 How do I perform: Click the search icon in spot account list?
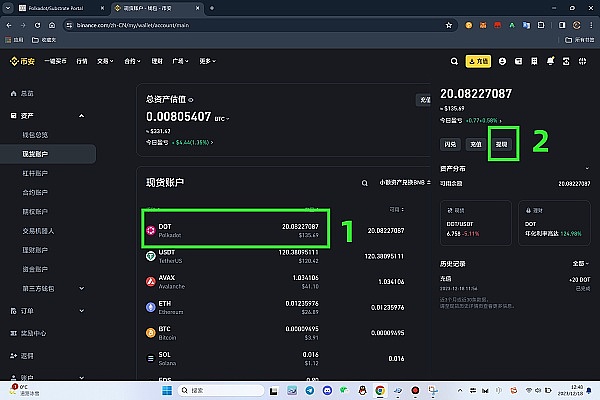(365, 183)
